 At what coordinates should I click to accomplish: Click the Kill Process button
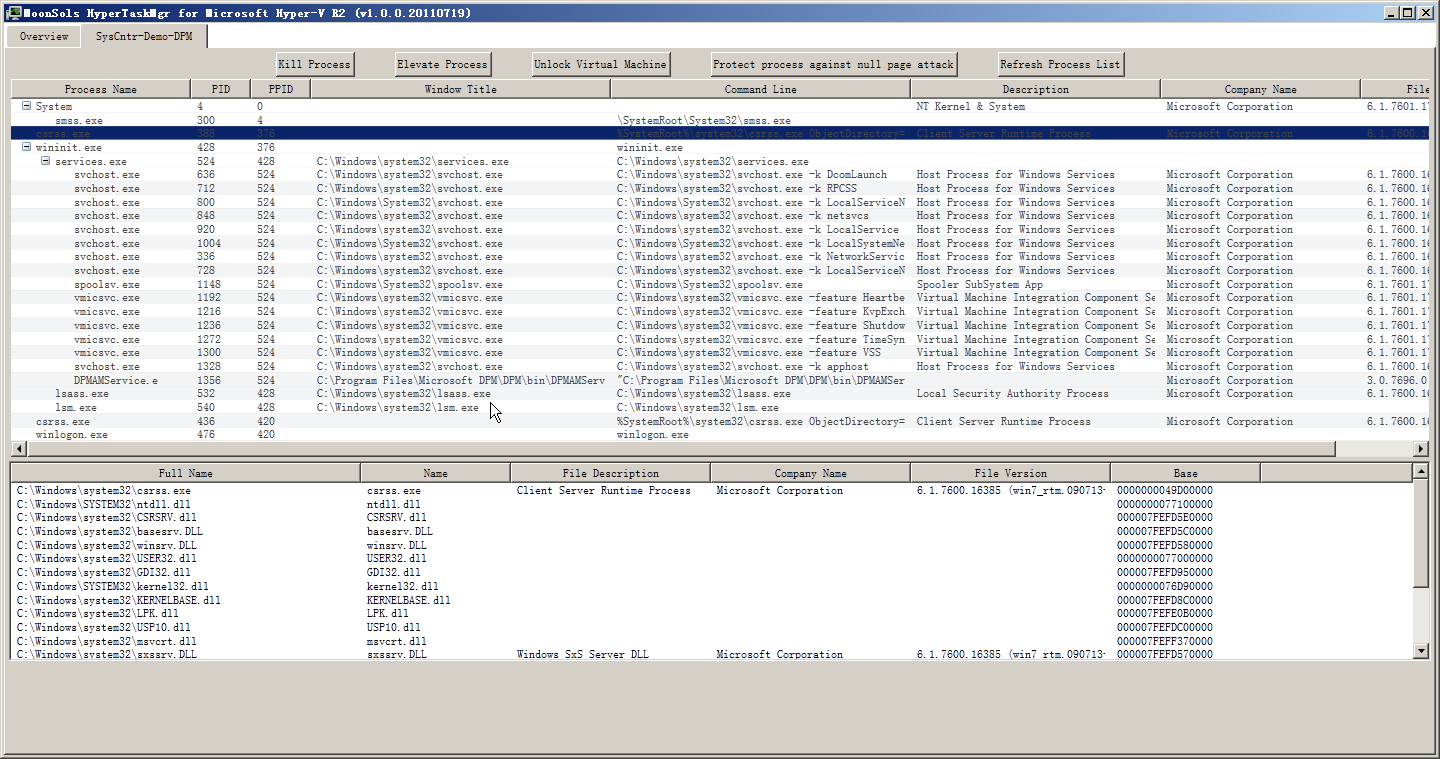pos(315,64)
